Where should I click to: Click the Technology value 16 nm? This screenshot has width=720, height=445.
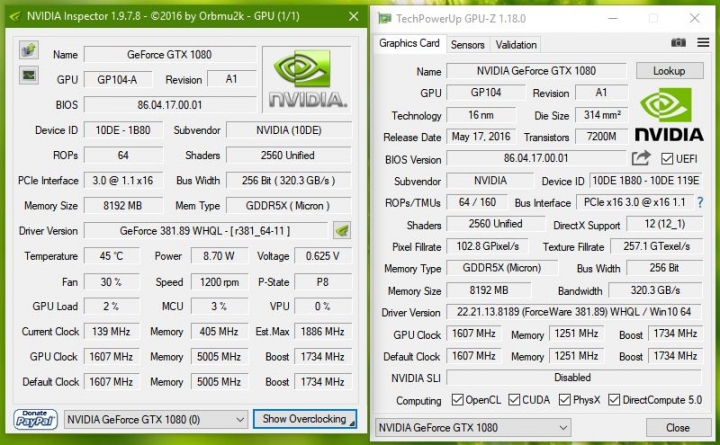coord(481,115)
